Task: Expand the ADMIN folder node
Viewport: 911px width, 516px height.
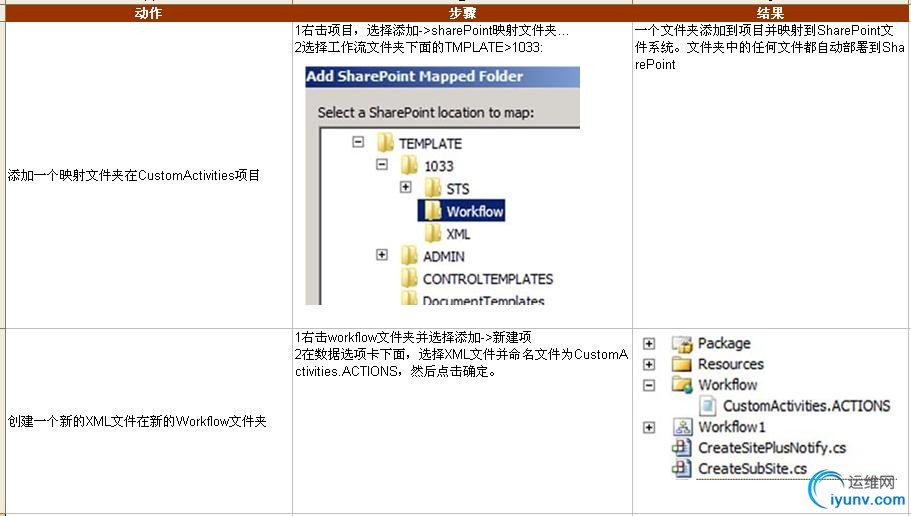Action: (382, 255)
